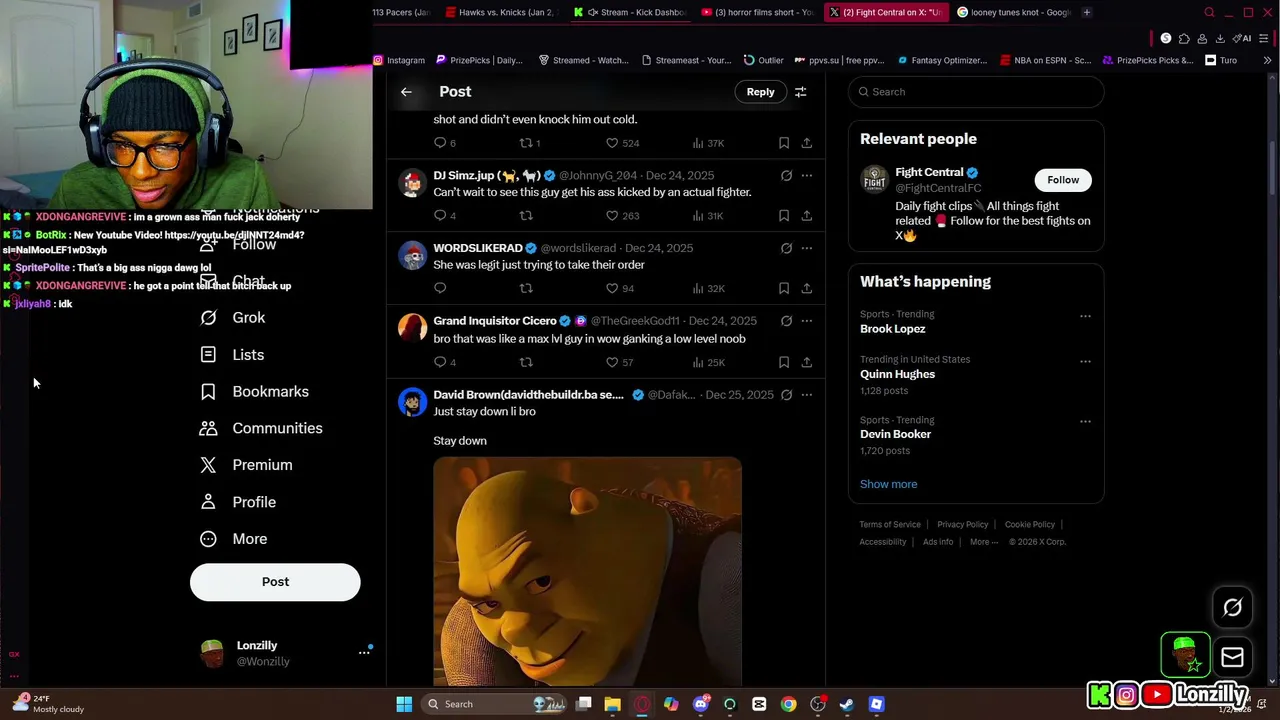The width and height of the screenshot is (1280, 720).
Task: Open the floating Messages envelope button
Action: click(1232, 657)
